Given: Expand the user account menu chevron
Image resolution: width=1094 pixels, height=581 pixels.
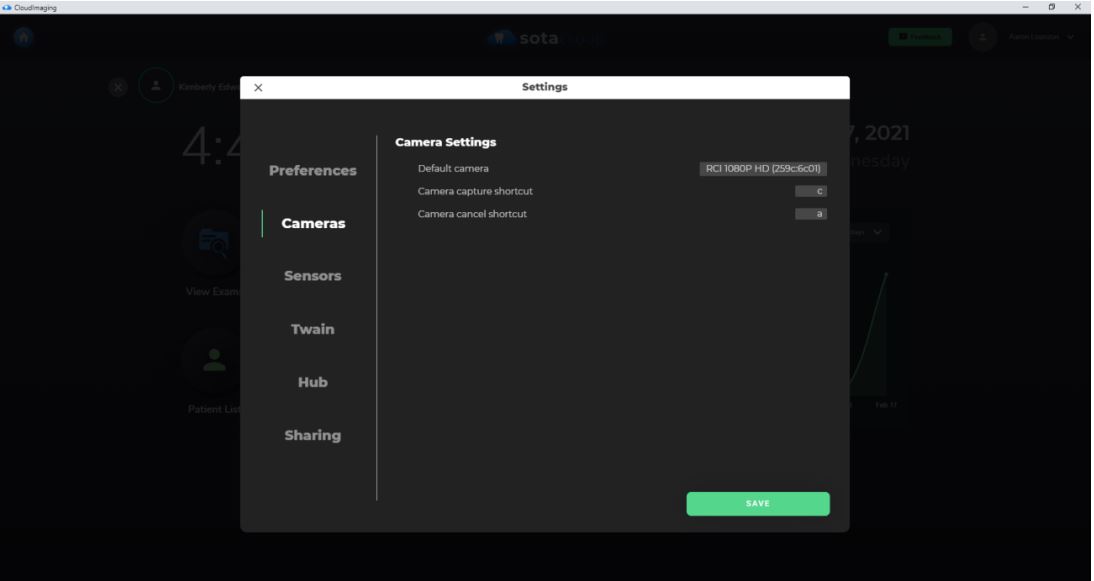Looking at the screenshot, I should 1071,37.
